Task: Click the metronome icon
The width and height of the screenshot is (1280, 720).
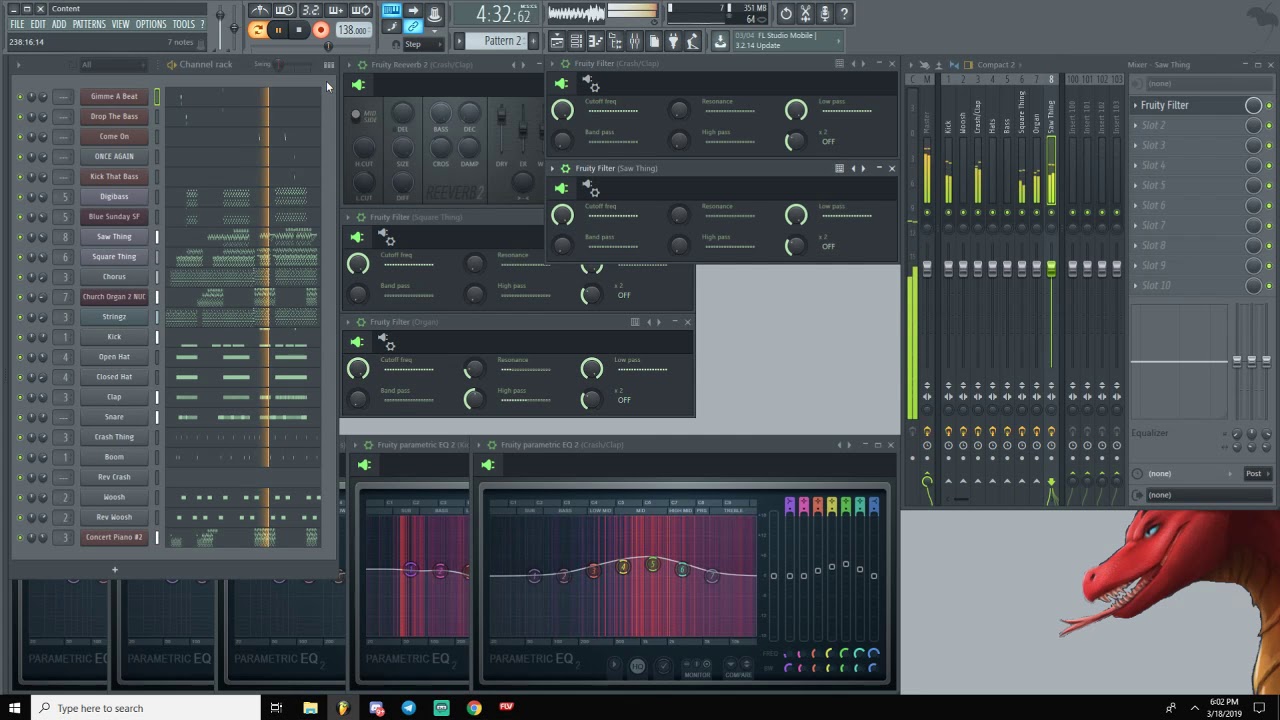Action: pos(260,11)
